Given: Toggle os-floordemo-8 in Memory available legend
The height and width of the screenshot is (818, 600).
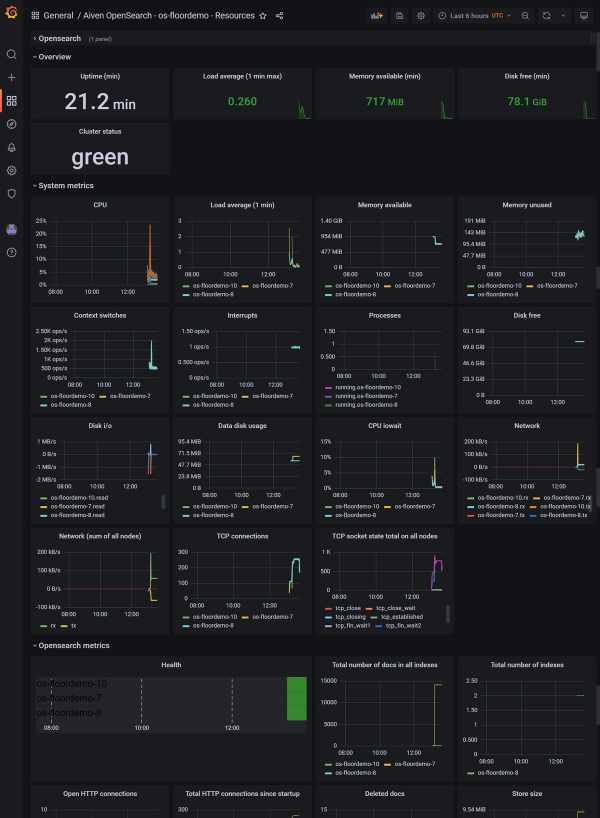Looking at the screenshot, I should (355, 295).
